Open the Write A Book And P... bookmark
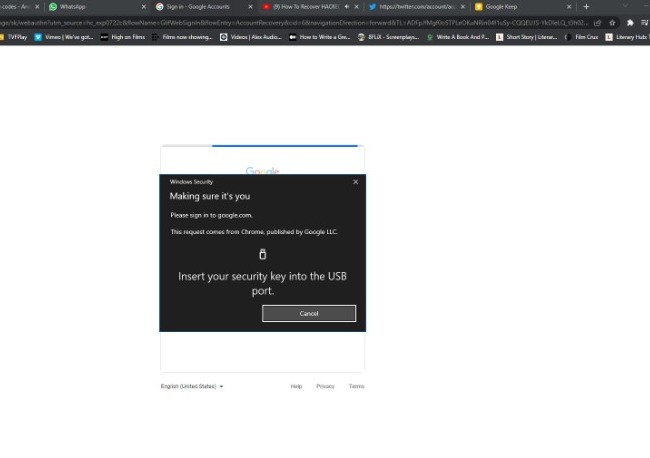The image size is (650, 458). [x=458, y=37]
